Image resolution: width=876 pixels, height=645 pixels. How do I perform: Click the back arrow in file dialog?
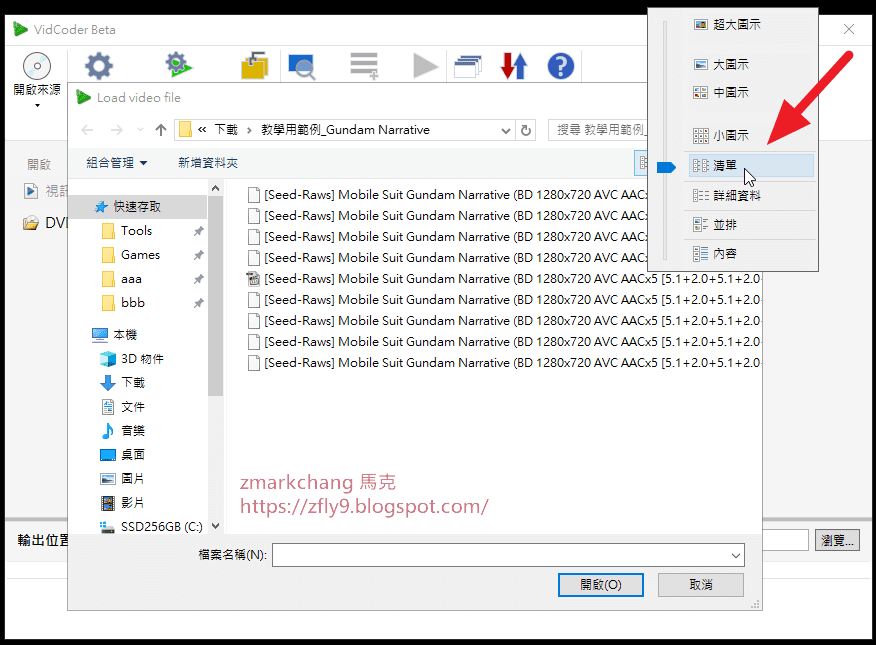(x=87, y=130)
